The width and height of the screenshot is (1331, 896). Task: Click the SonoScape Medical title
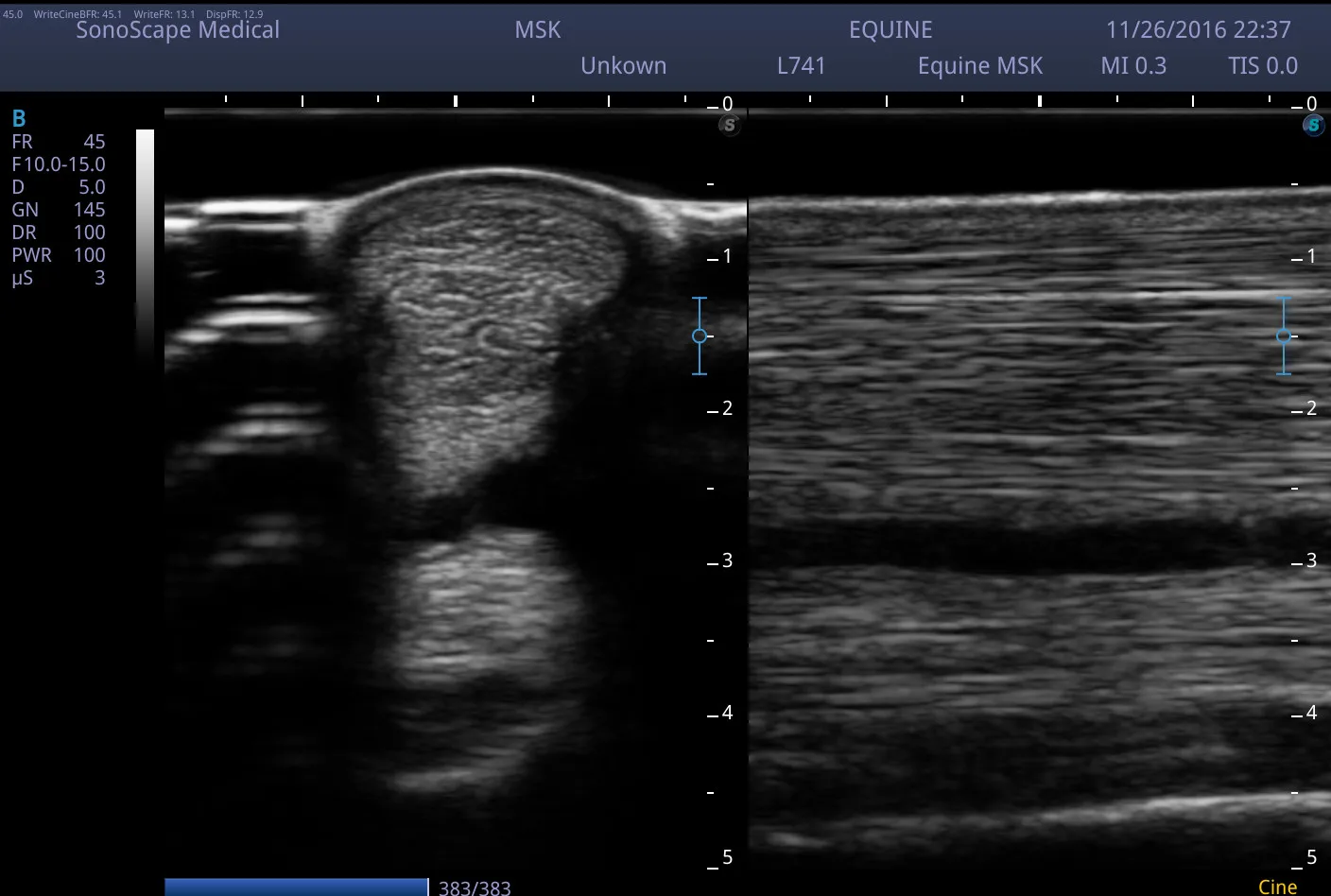178,30
